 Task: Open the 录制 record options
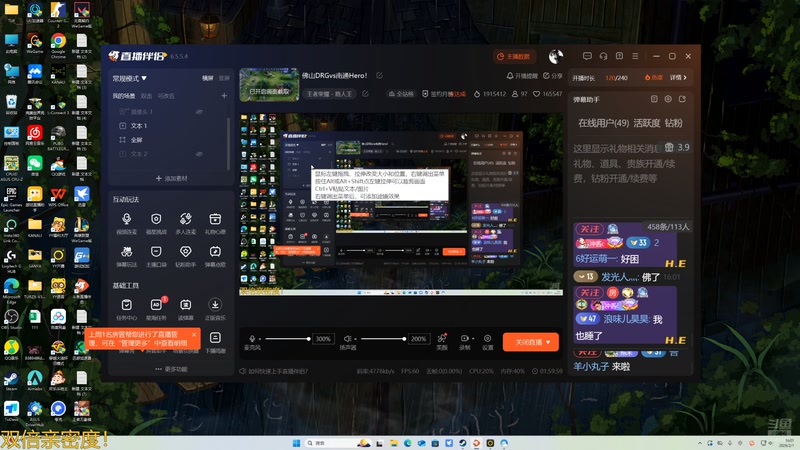[465, 341]
